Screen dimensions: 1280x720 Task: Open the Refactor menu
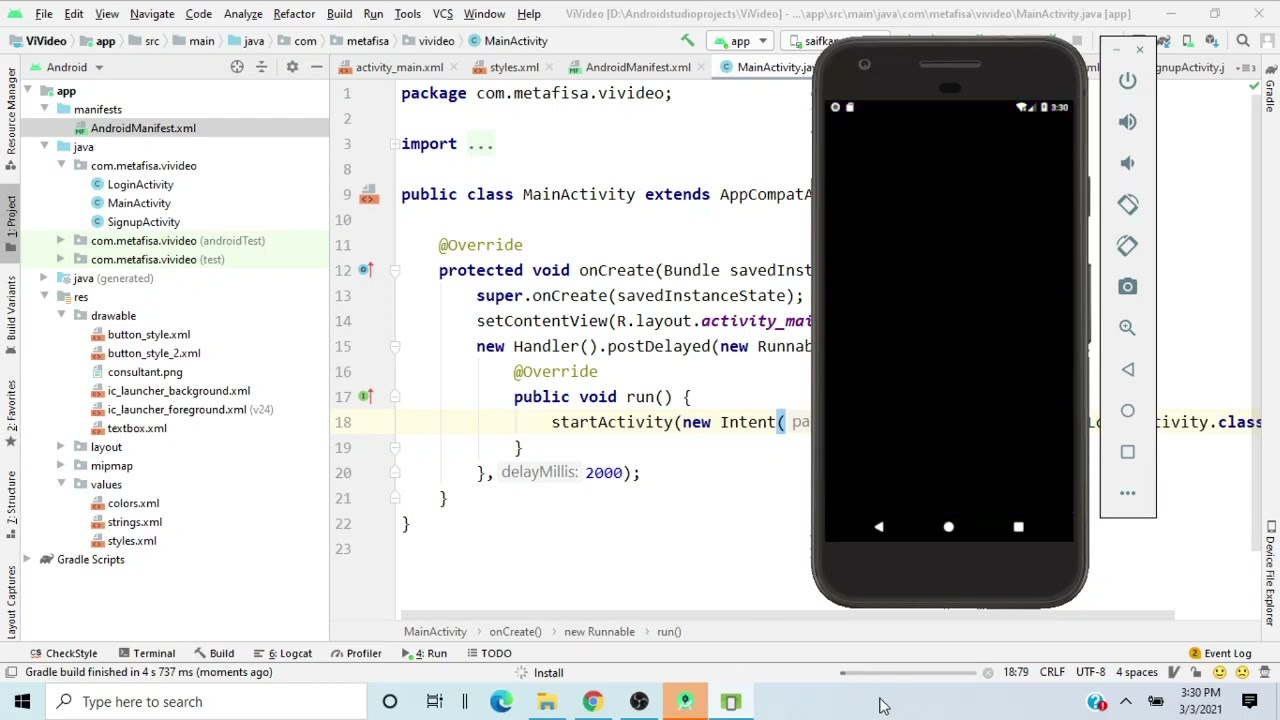pyautogui.click(x=294, y=14)
